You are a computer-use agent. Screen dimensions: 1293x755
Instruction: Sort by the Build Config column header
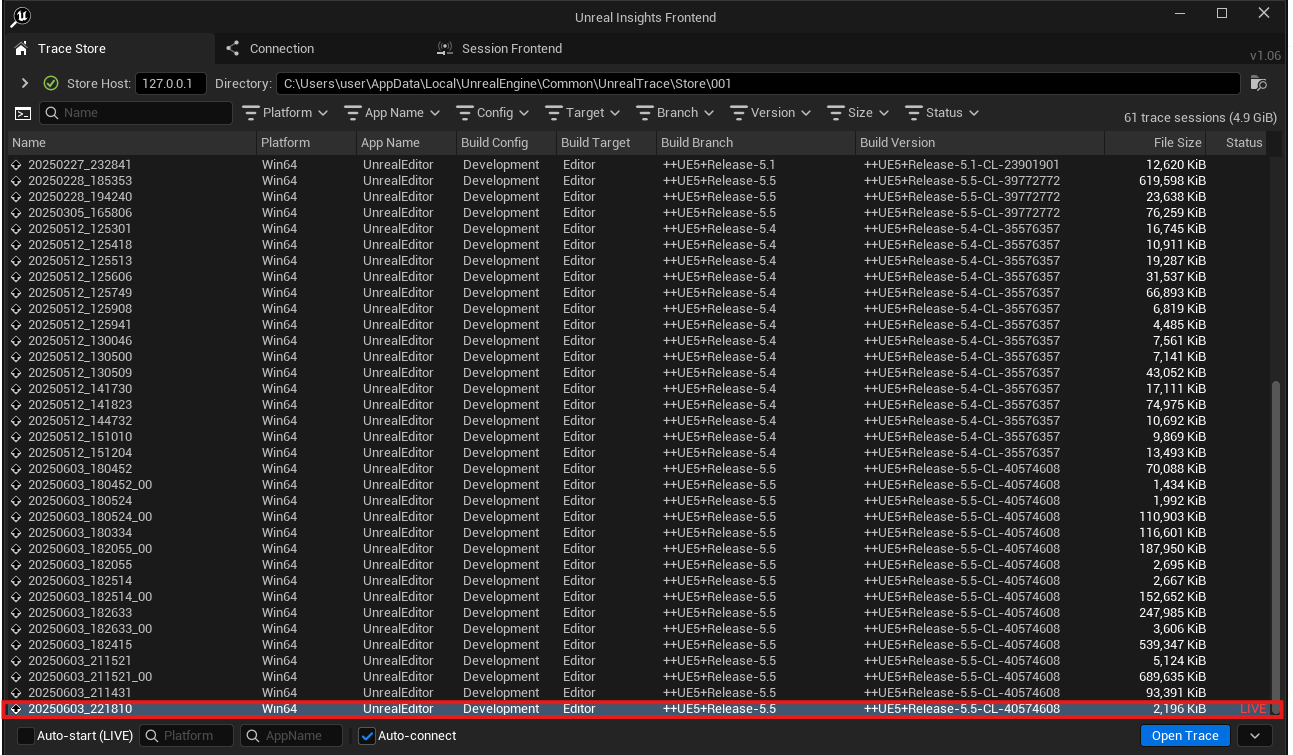(x=507, y=143)
